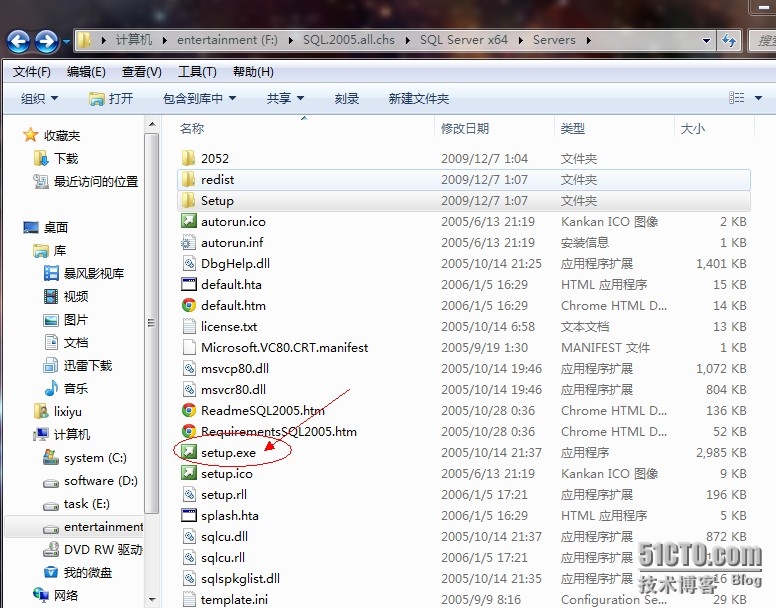Click the navigation pane scrollbar up arrow

[152, 124]
